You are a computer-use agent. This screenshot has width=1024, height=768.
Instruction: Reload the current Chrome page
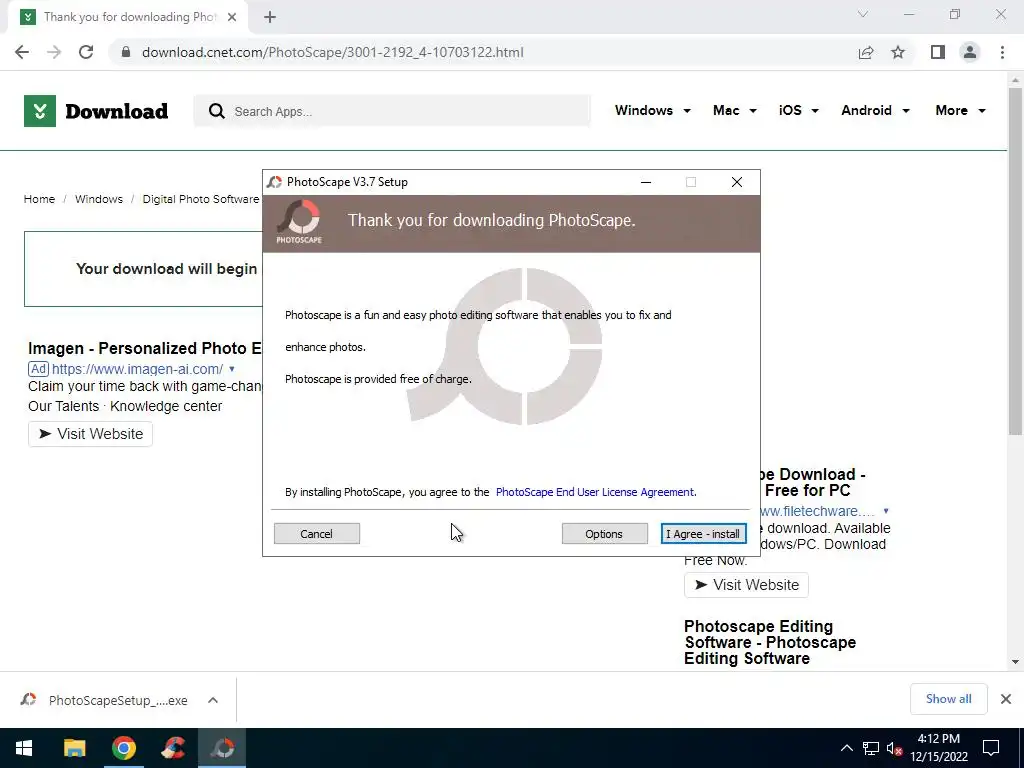click(86, 52)
